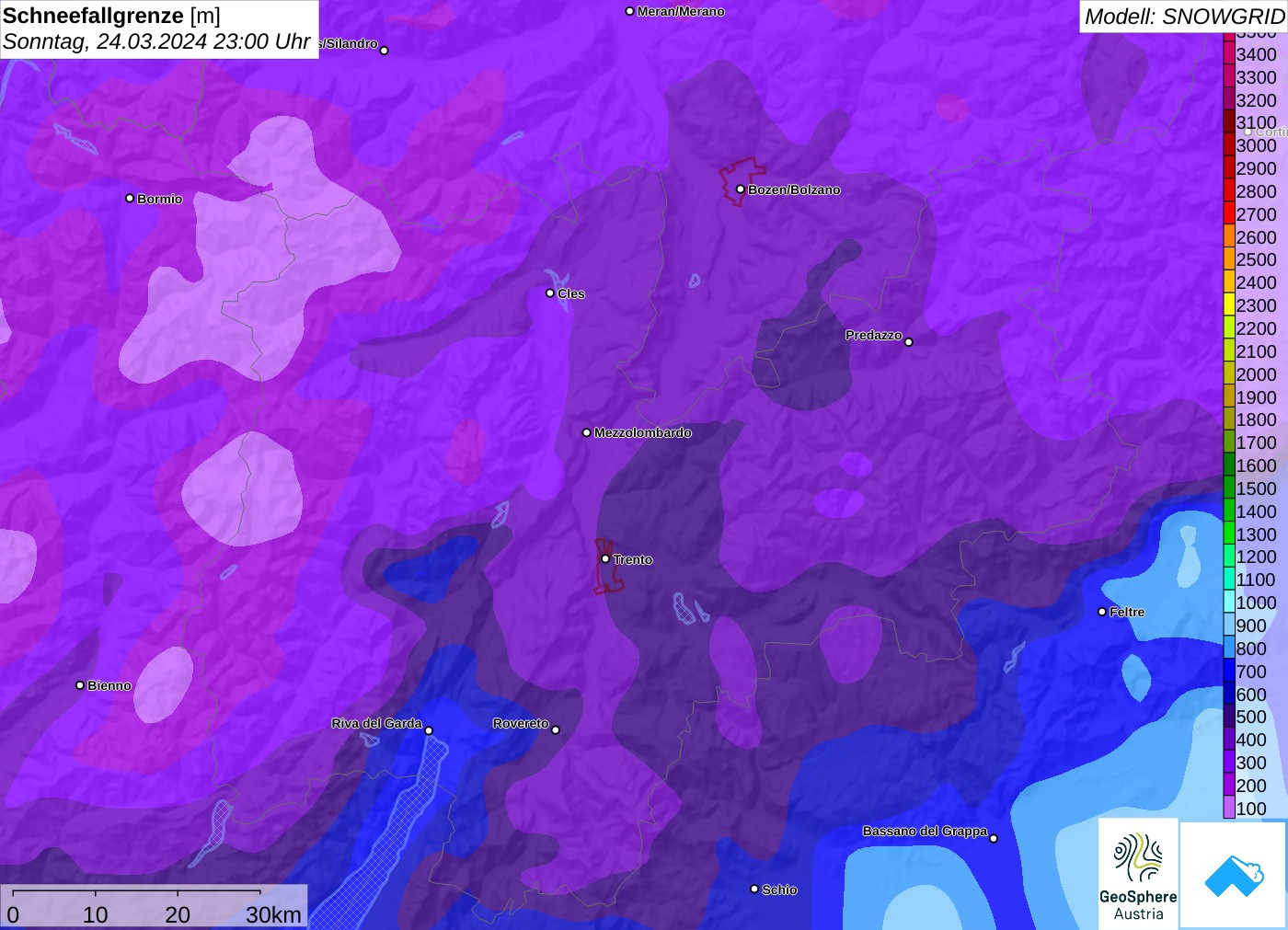Select the Predazzo city marker
The image size is (1288, 930).
tap(909, 342)
